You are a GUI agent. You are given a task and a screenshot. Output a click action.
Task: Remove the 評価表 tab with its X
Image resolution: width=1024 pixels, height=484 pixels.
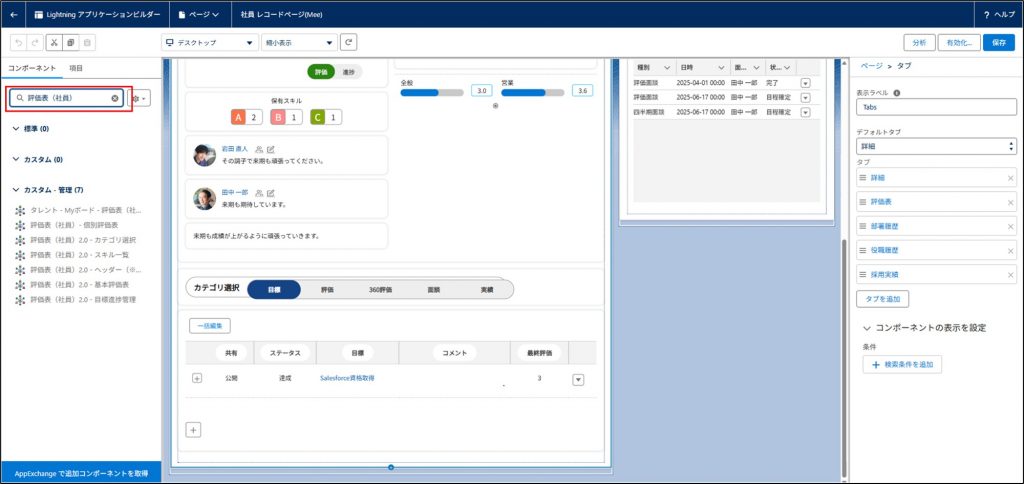(1010, 202)
